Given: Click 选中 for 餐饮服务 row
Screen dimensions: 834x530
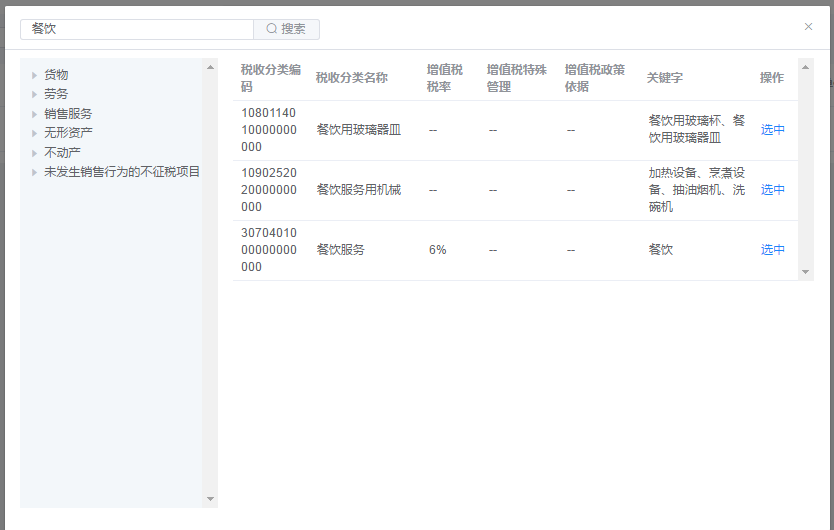Looking at the screenshot, I should 772,250.
